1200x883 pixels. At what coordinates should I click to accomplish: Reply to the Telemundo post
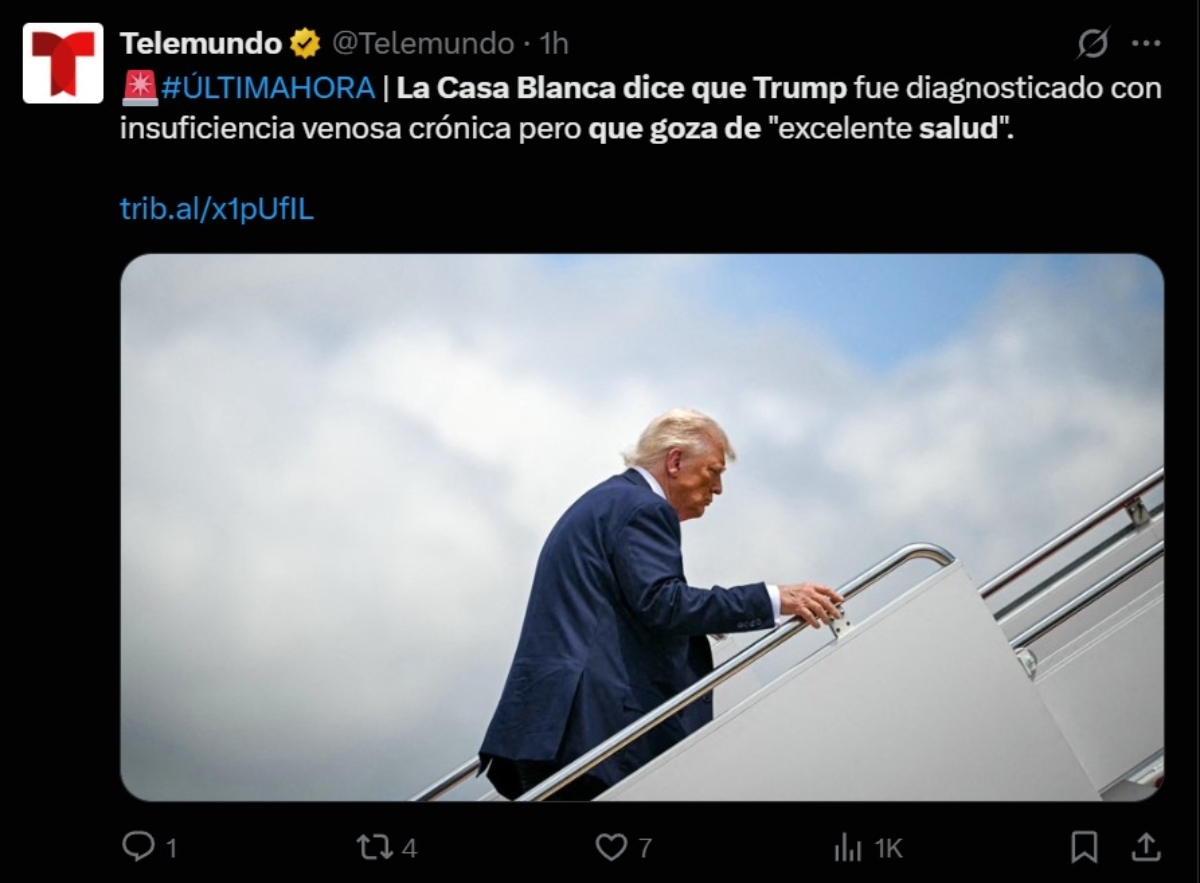[137, 847]
